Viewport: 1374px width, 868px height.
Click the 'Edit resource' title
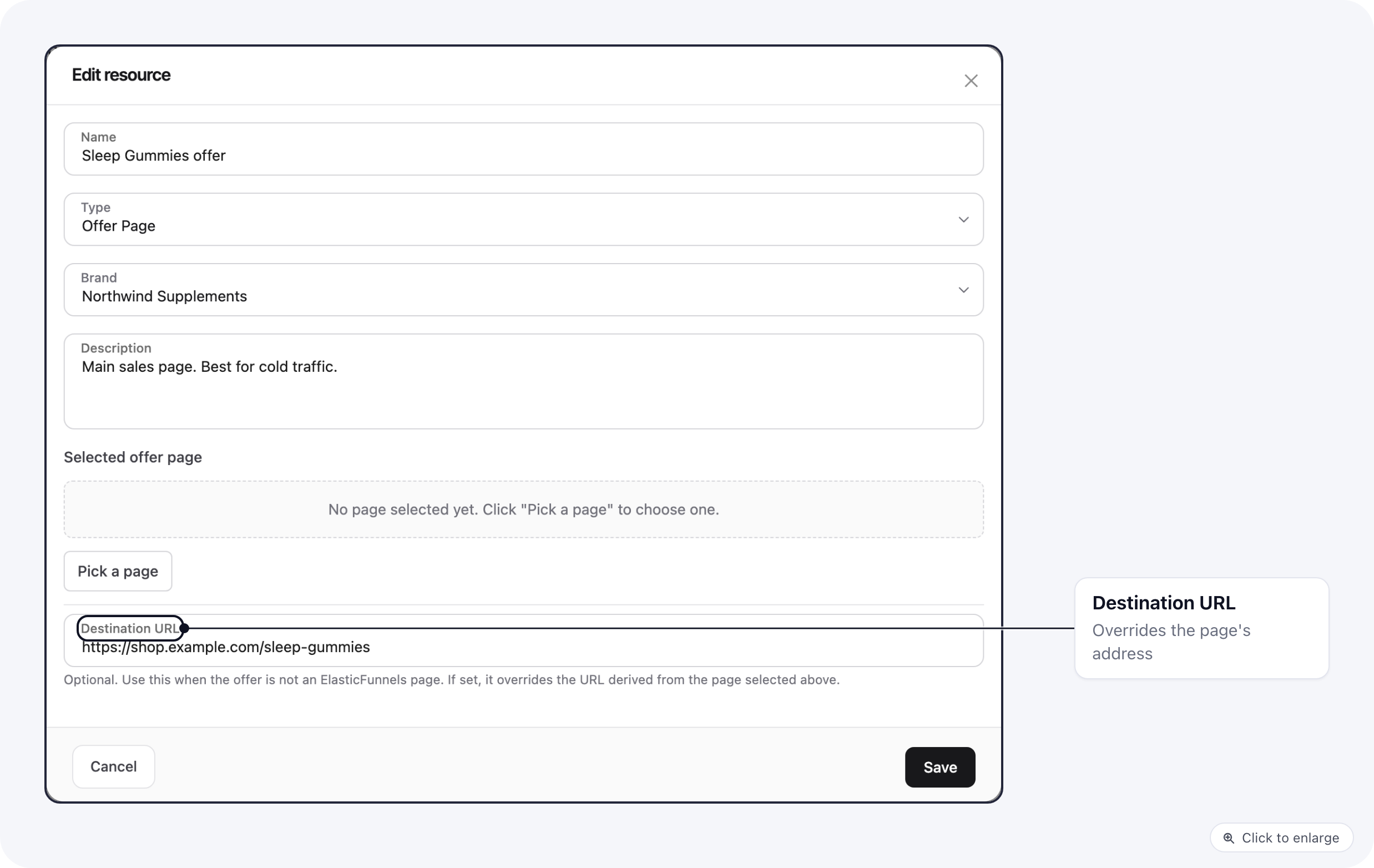[121, 75]
